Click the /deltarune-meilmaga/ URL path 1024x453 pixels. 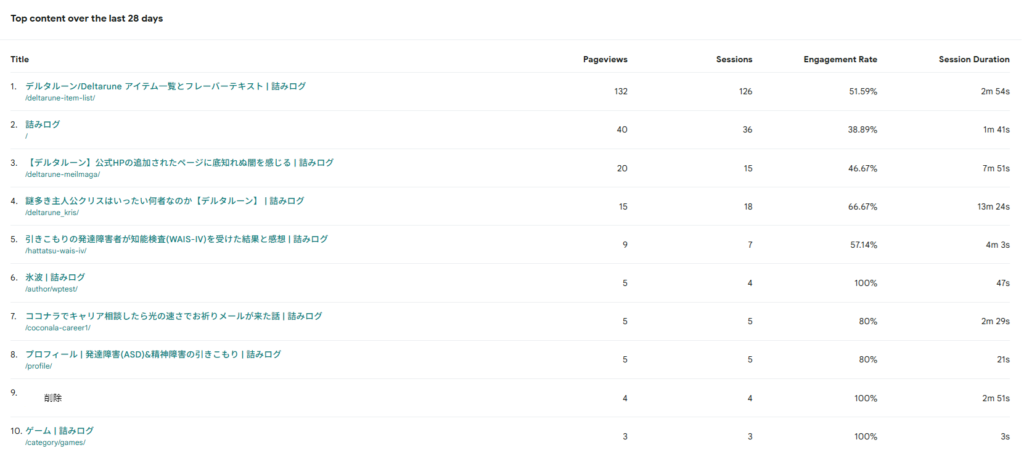pos(62,175)
